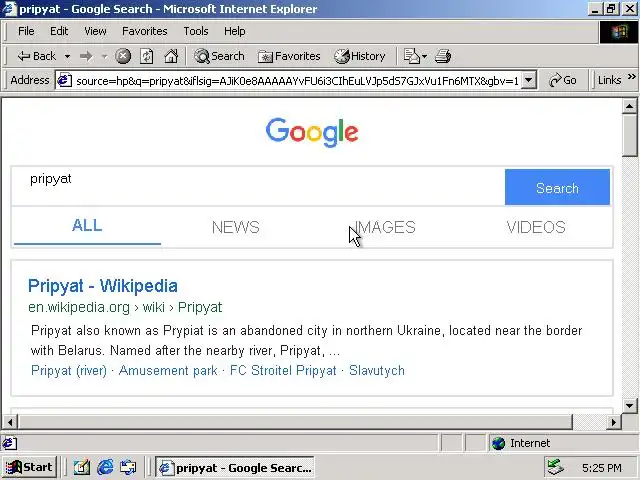Expand the Address bar dropdown list
The width and height of the screenshot is (640, 480).
[x=529, y=80]
